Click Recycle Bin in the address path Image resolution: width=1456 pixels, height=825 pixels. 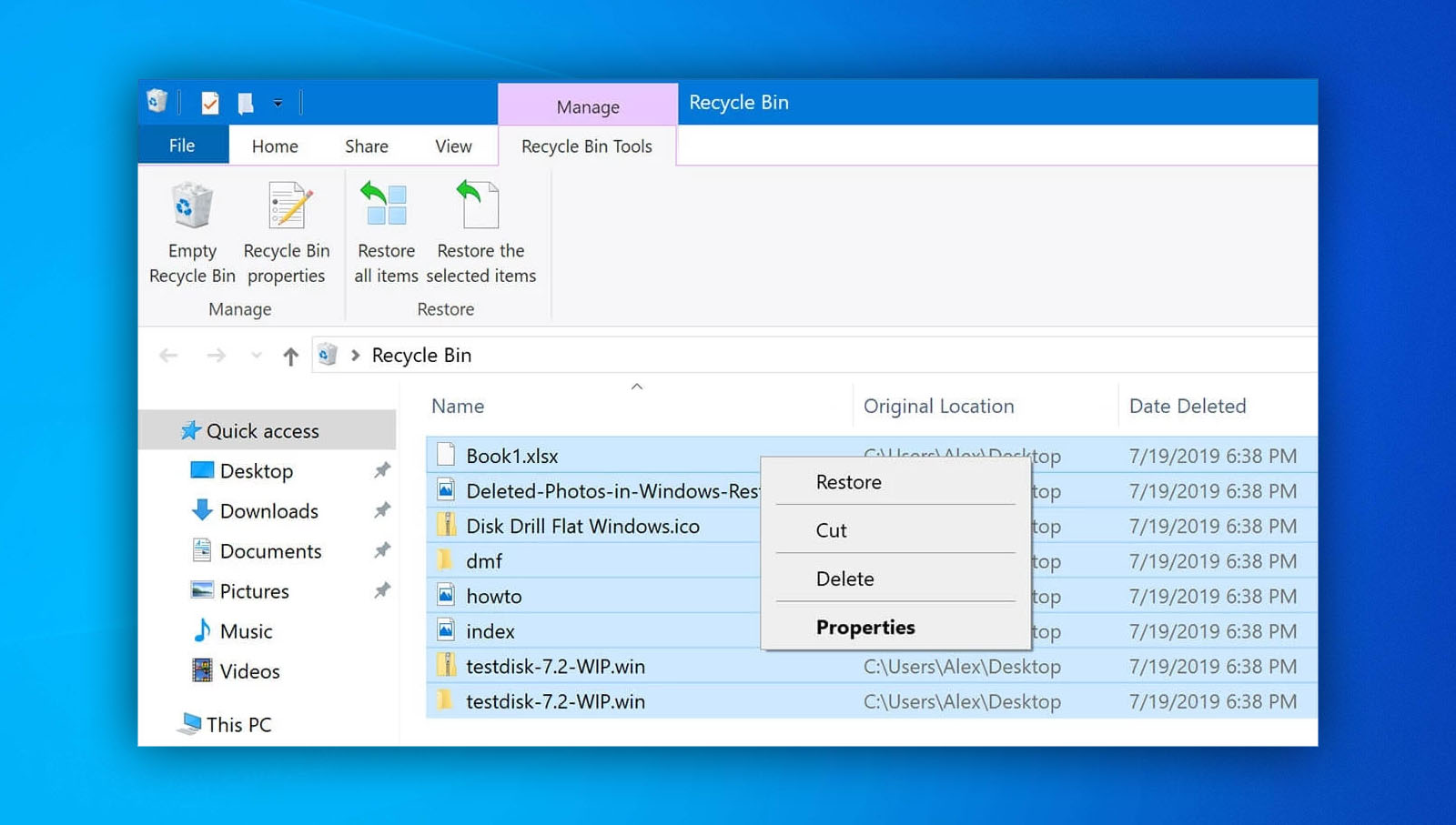(421, 356)
